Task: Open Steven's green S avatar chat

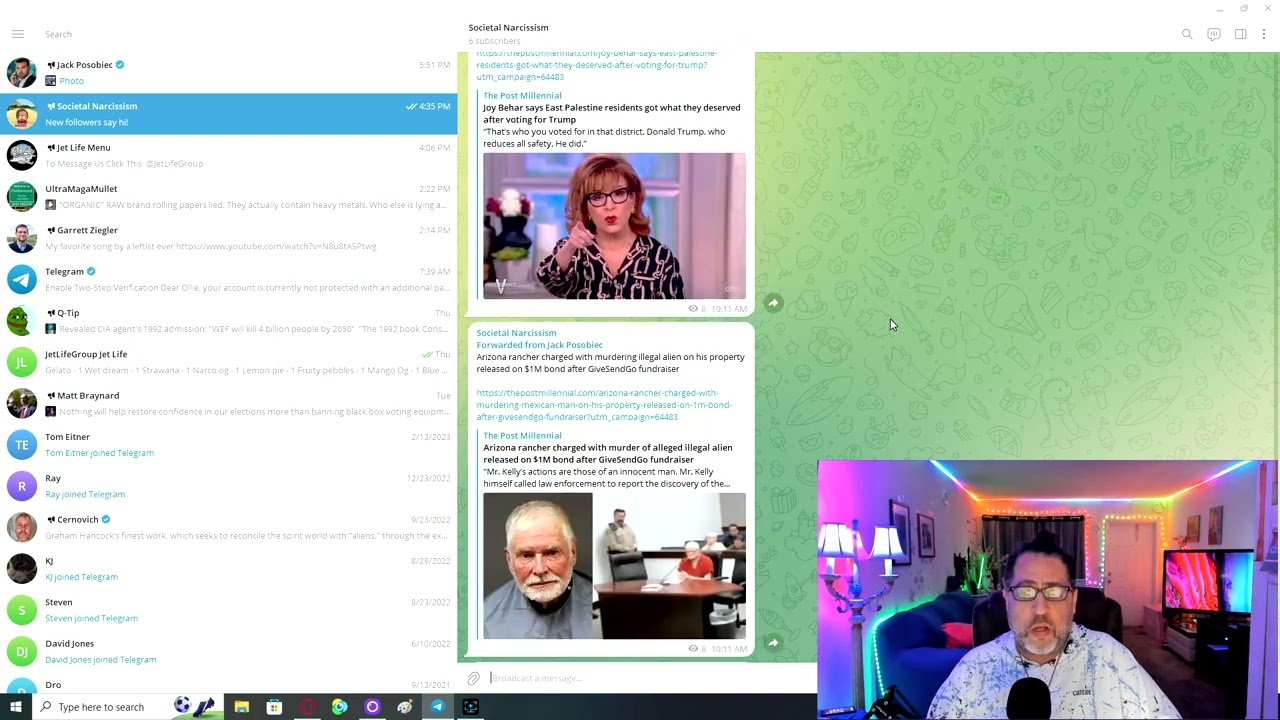Action: (22, 610)
